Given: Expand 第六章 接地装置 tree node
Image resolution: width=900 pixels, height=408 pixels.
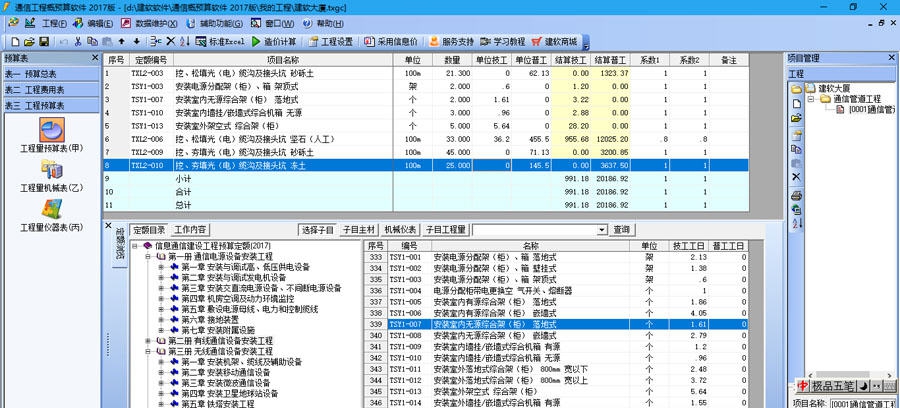Looking at the screenshot, I should point(161,320).
